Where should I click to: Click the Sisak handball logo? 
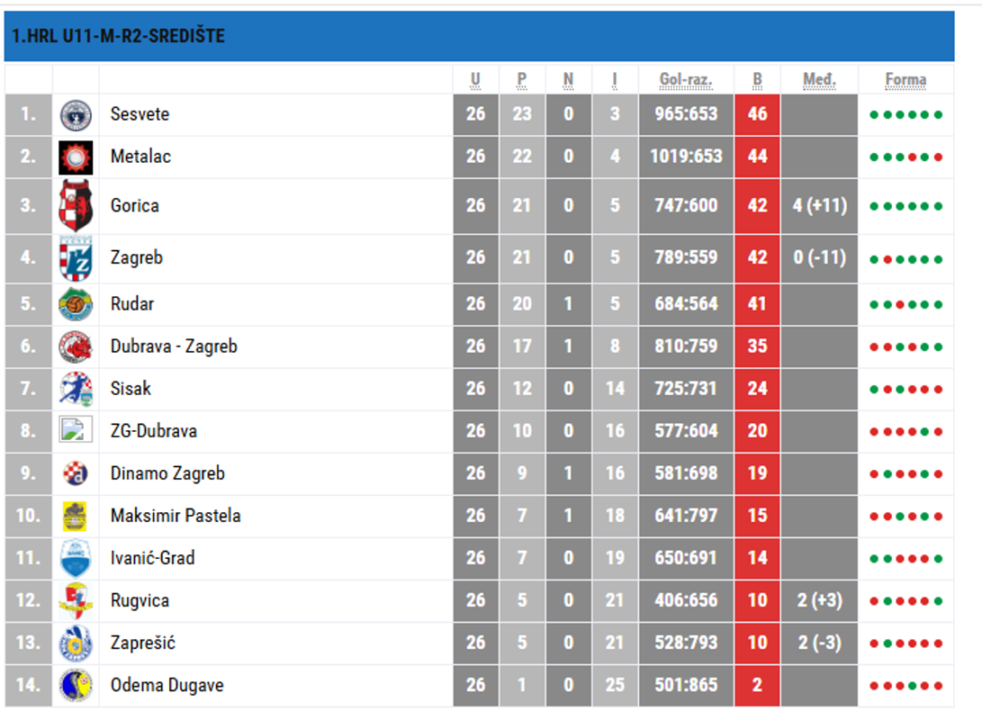point(76,389)
